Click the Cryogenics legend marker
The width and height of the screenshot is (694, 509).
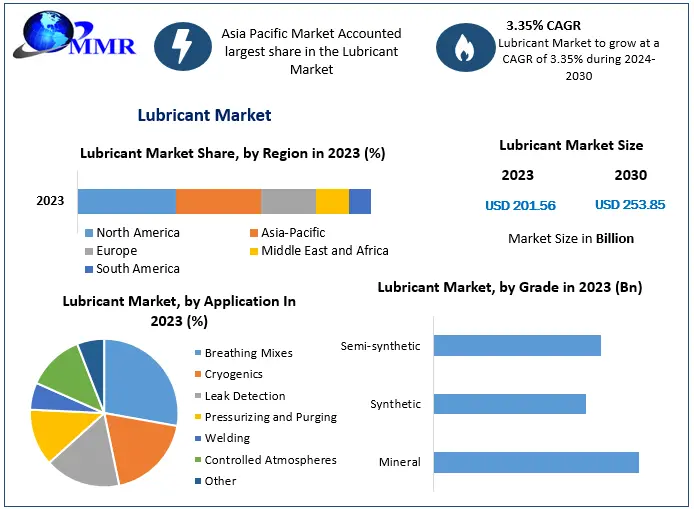point(198,374)
